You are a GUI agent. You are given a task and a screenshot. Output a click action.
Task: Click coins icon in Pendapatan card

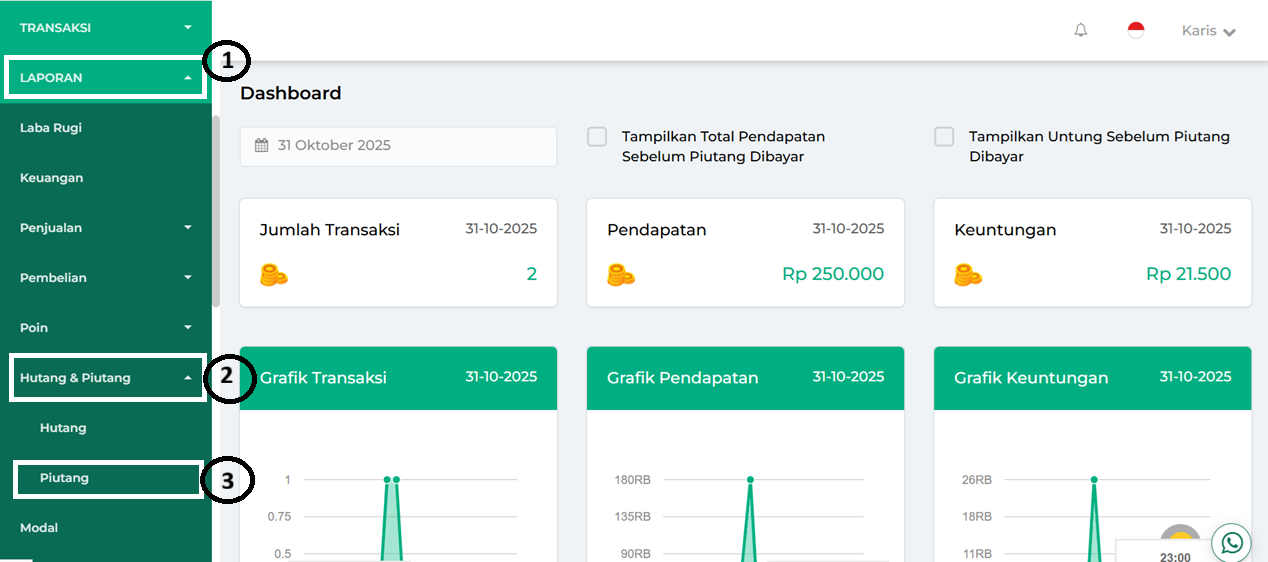click(621, 275)
